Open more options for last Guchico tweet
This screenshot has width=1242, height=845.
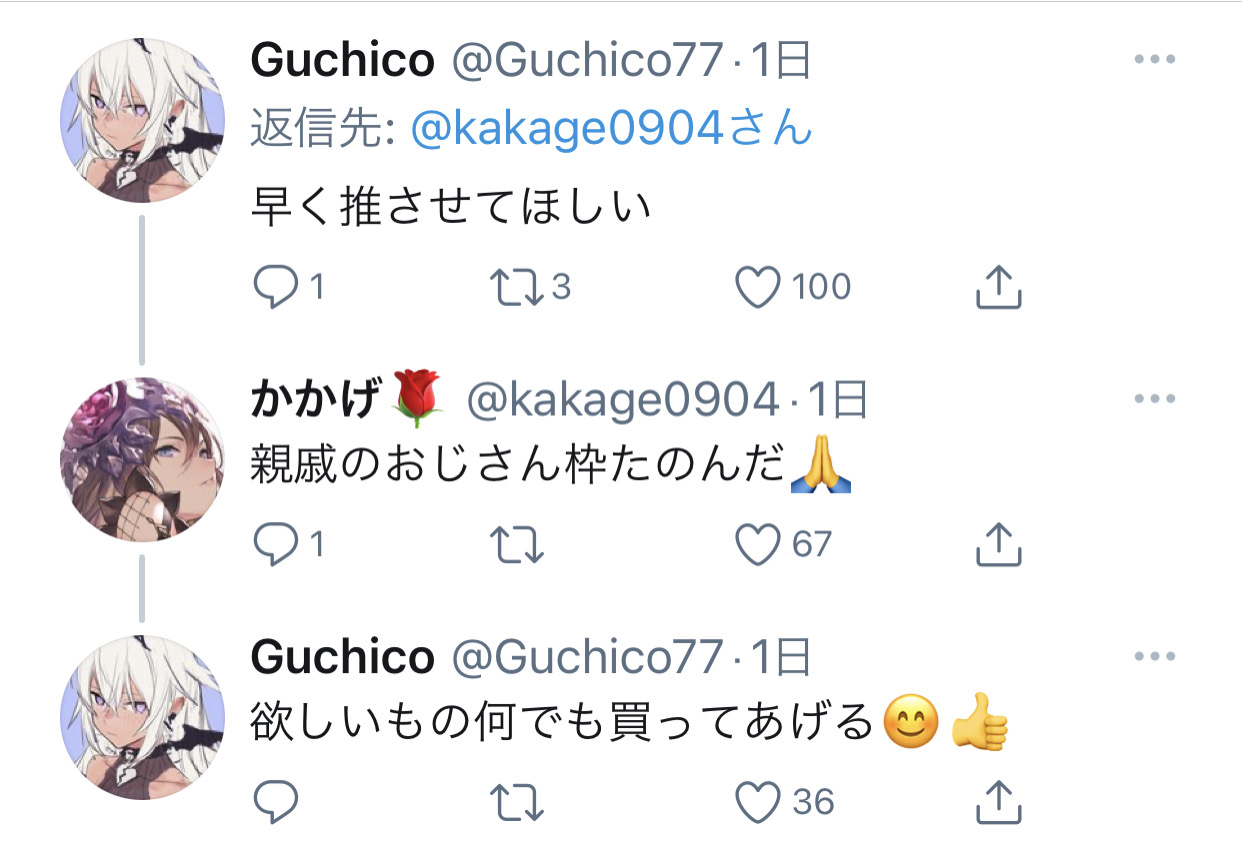(1155, 656)
